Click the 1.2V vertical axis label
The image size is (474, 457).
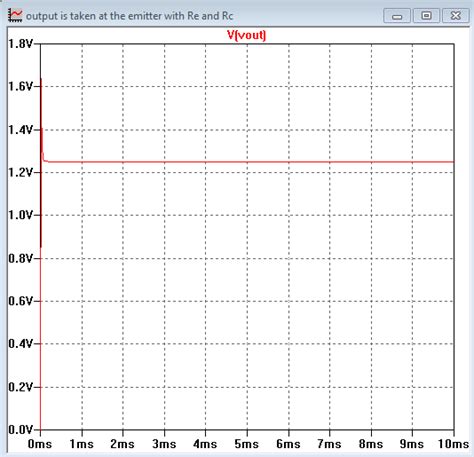pyautogui.click(x=21, y=172)
